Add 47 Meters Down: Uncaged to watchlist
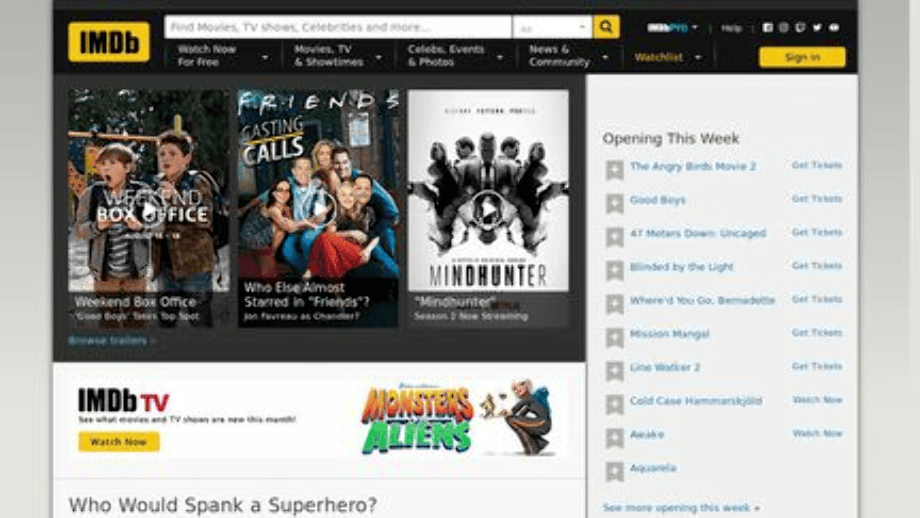Screen dimensions: 920x518 [x=614, y=237]
